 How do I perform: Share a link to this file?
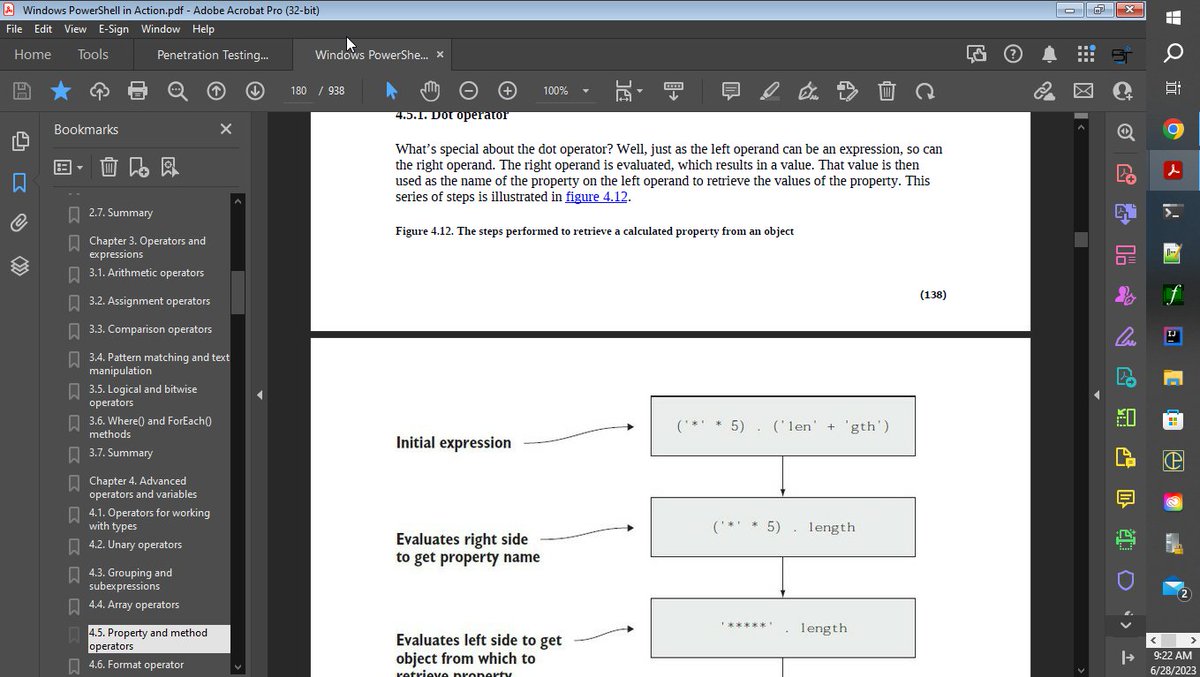point(1044,91)
